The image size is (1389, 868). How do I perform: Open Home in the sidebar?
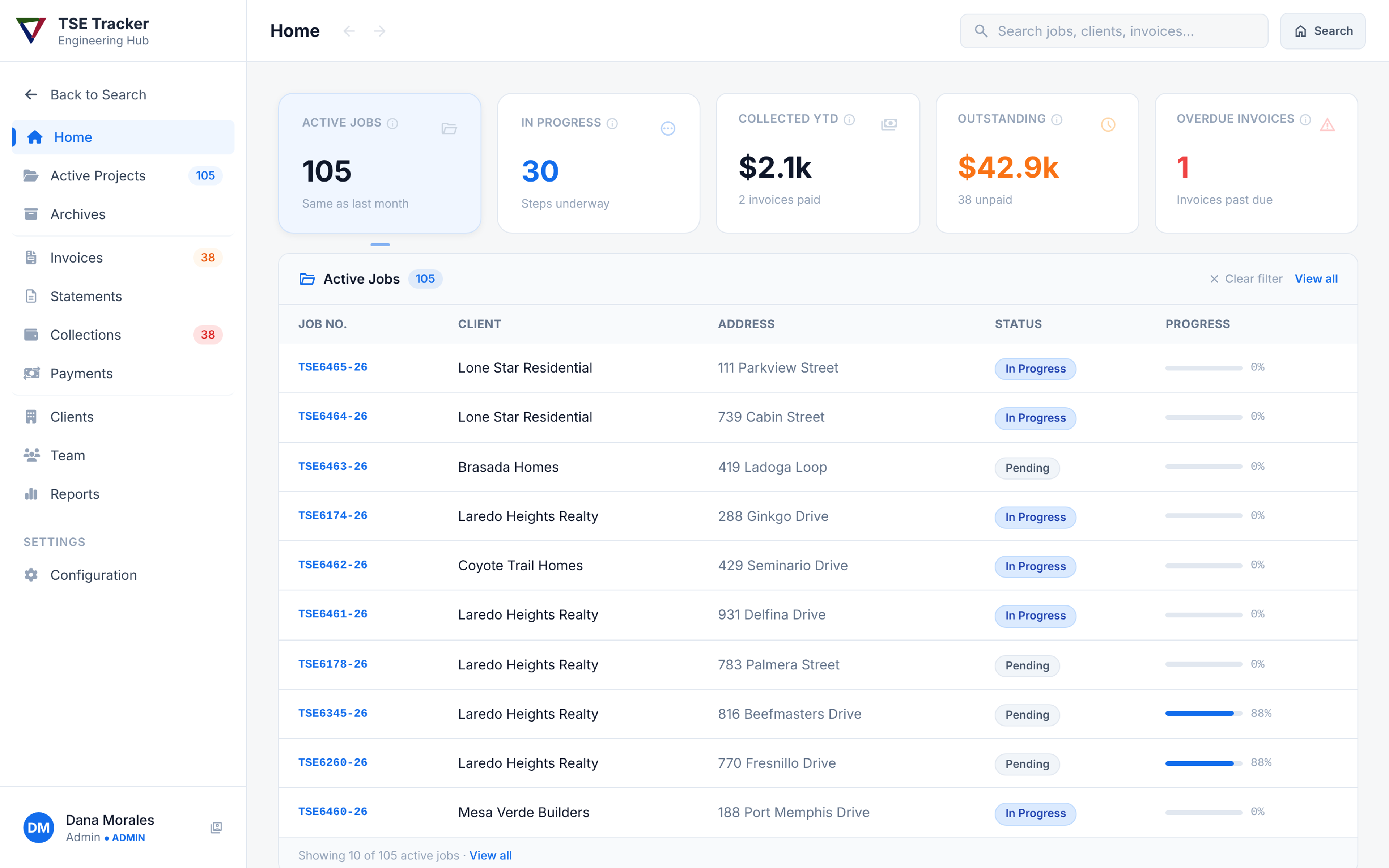(123, 137)
